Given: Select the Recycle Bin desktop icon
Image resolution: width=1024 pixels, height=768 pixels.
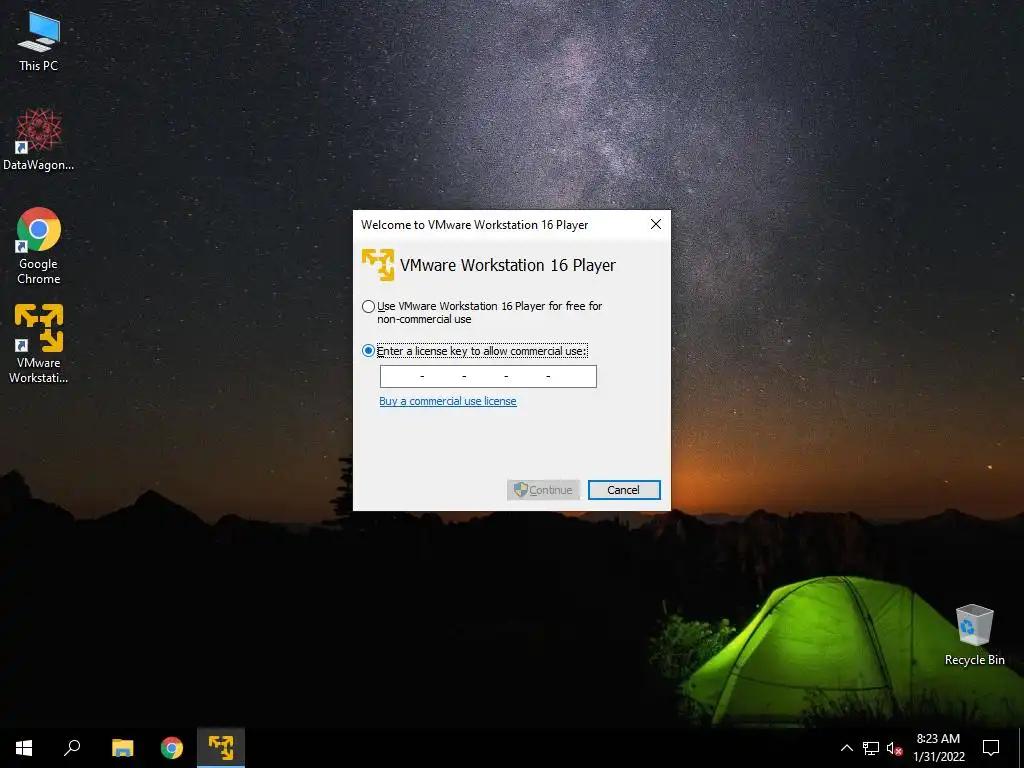Looking at the screenshot, I should point(974,635).
